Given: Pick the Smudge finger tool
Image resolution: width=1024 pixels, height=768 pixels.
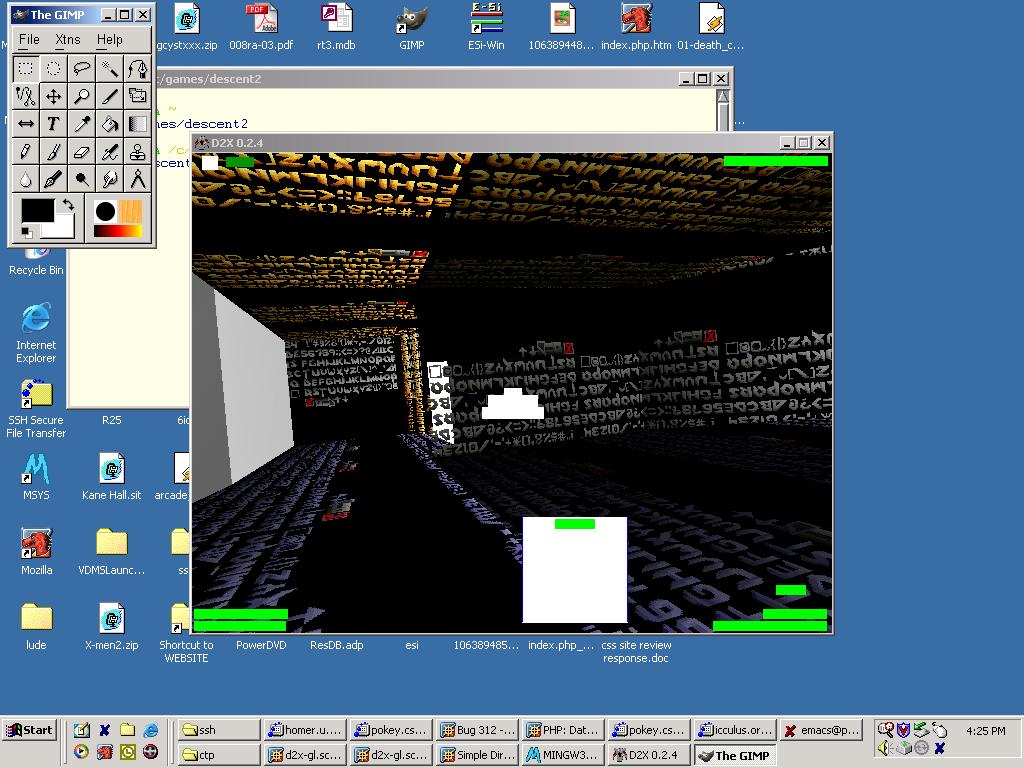Looking at the screenshot, I should (110, 179).
